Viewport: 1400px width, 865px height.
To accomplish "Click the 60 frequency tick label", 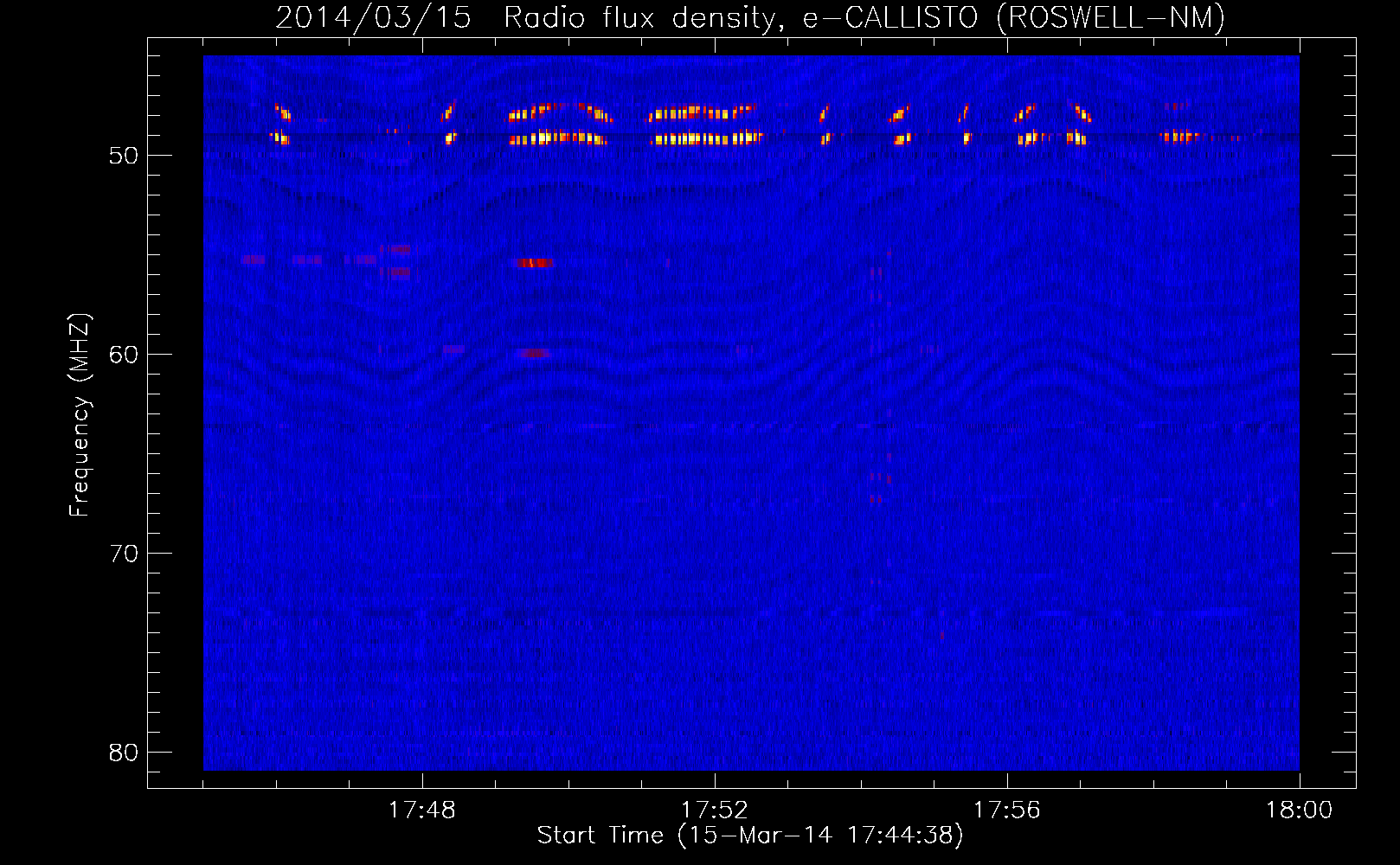I will tap(124, 355).
